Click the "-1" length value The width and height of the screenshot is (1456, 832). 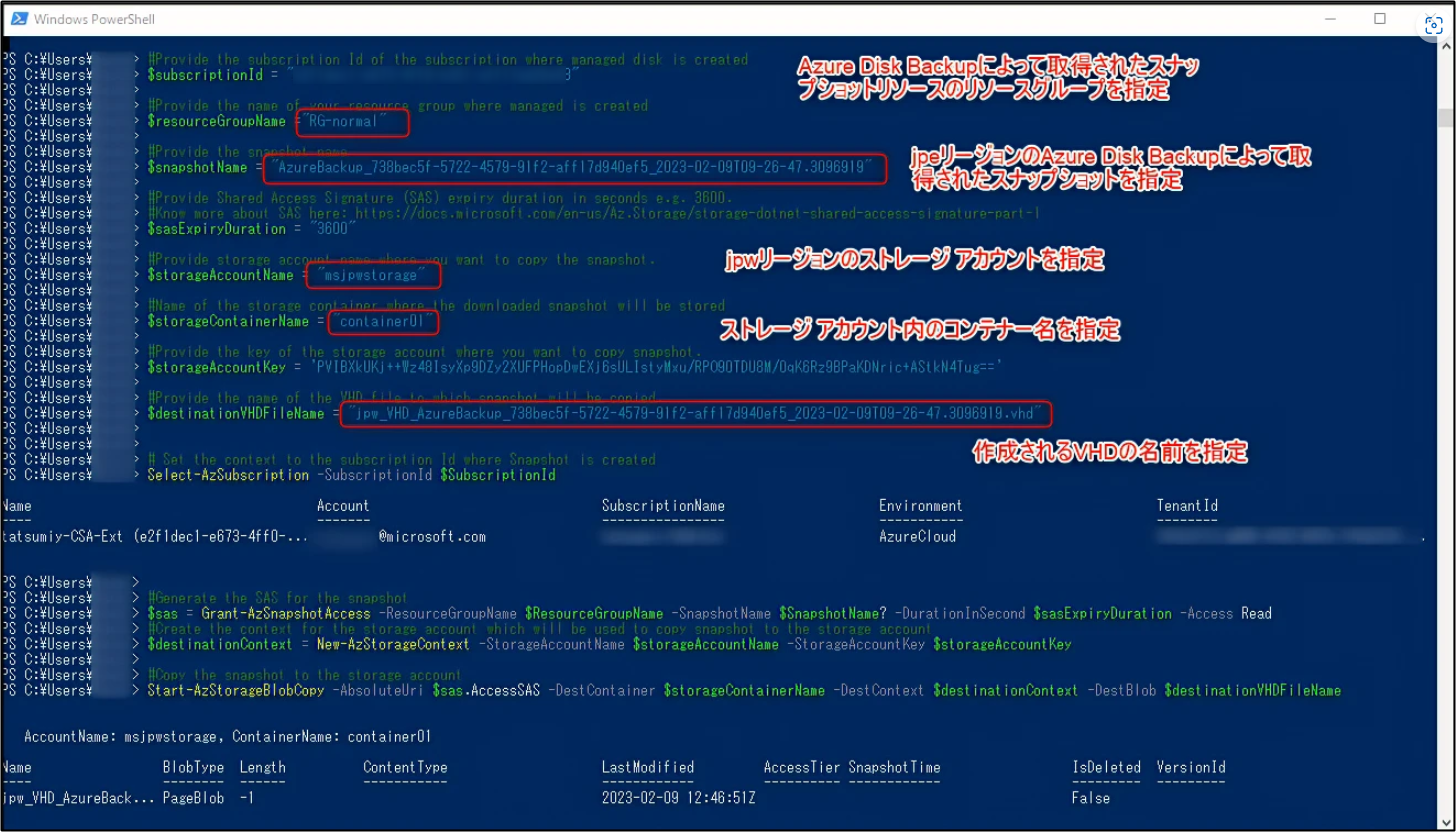[247, 798]
